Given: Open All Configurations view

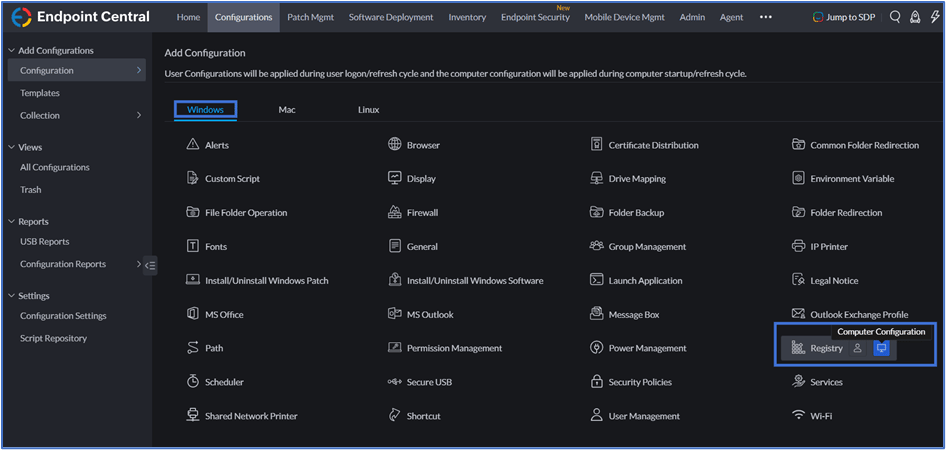Looking at the screenshot, I should (55, 167).
